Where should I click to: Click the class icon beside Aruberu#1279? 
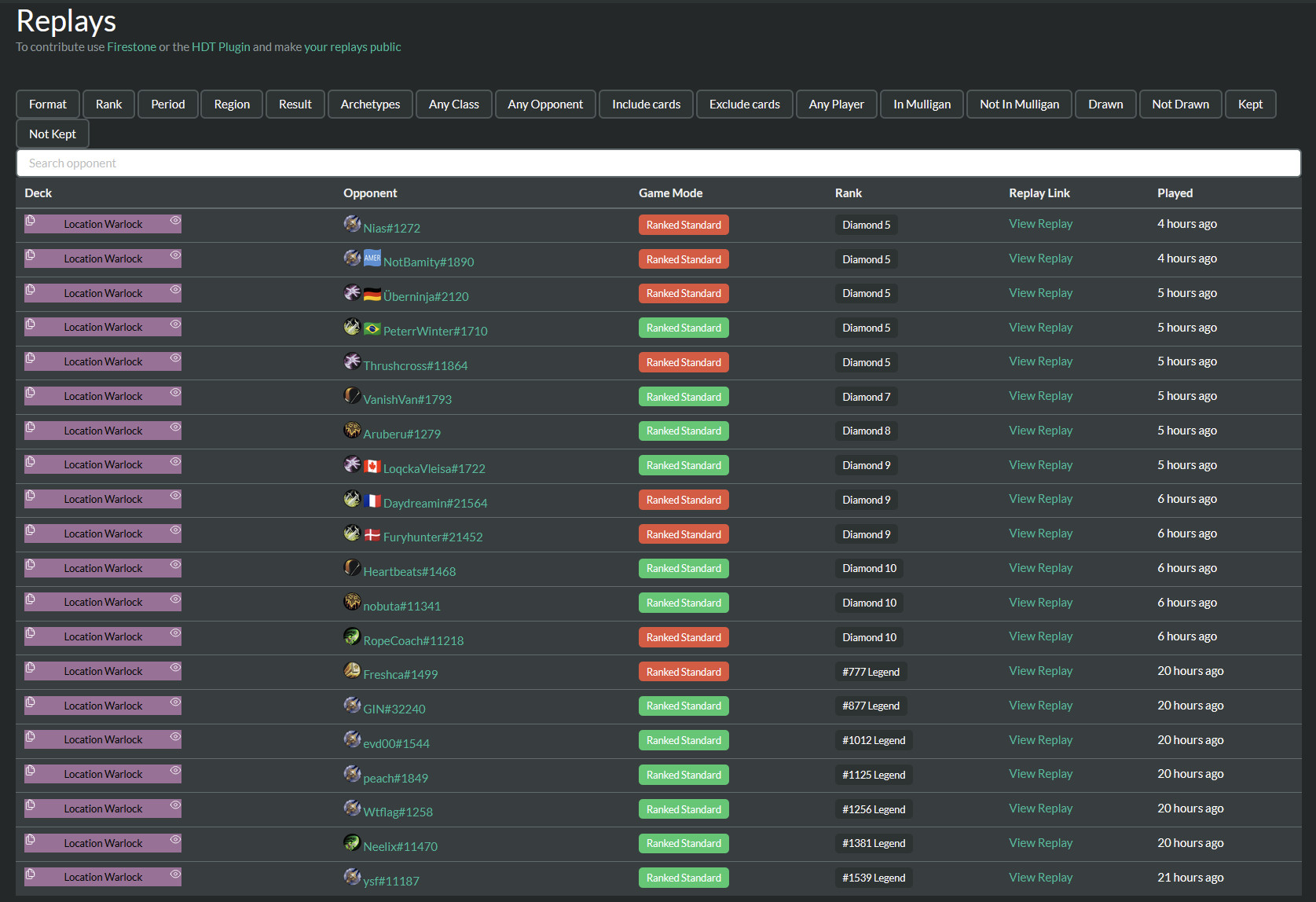tap(352, 430)
